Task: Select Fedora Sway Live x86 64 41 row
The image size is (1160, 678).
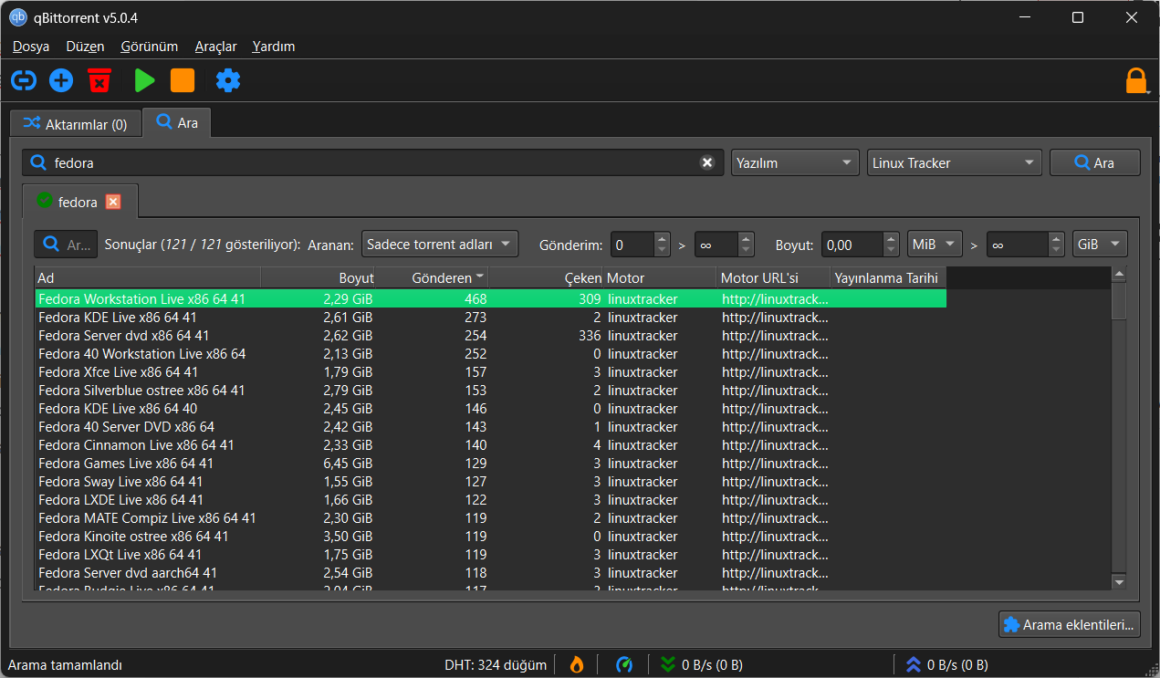Action: tap(490, 482)
